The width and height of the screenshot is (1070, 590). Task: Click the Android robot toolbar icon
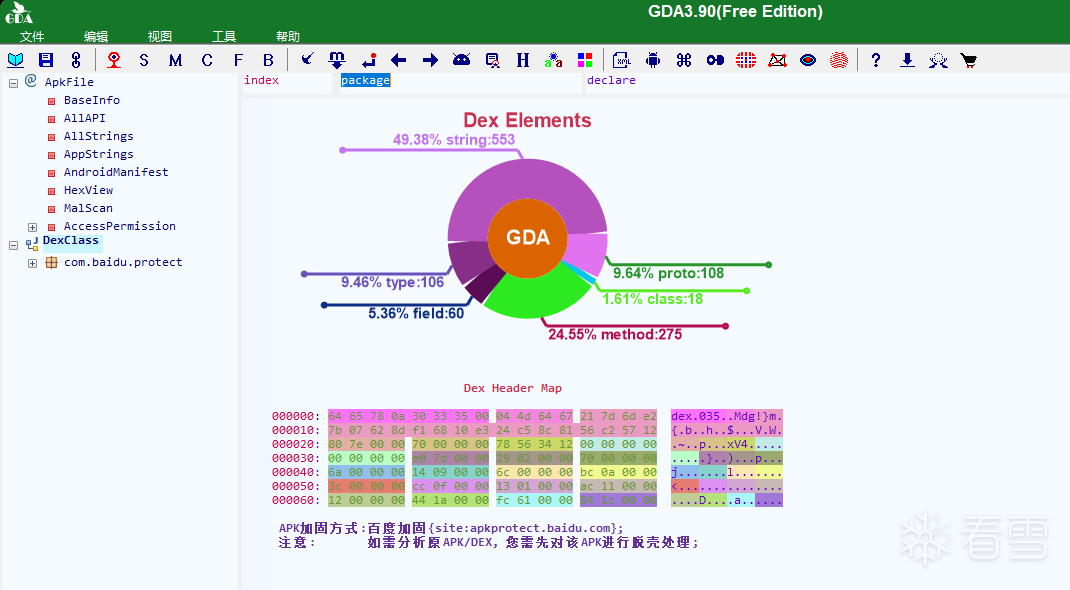pos(653,60)
